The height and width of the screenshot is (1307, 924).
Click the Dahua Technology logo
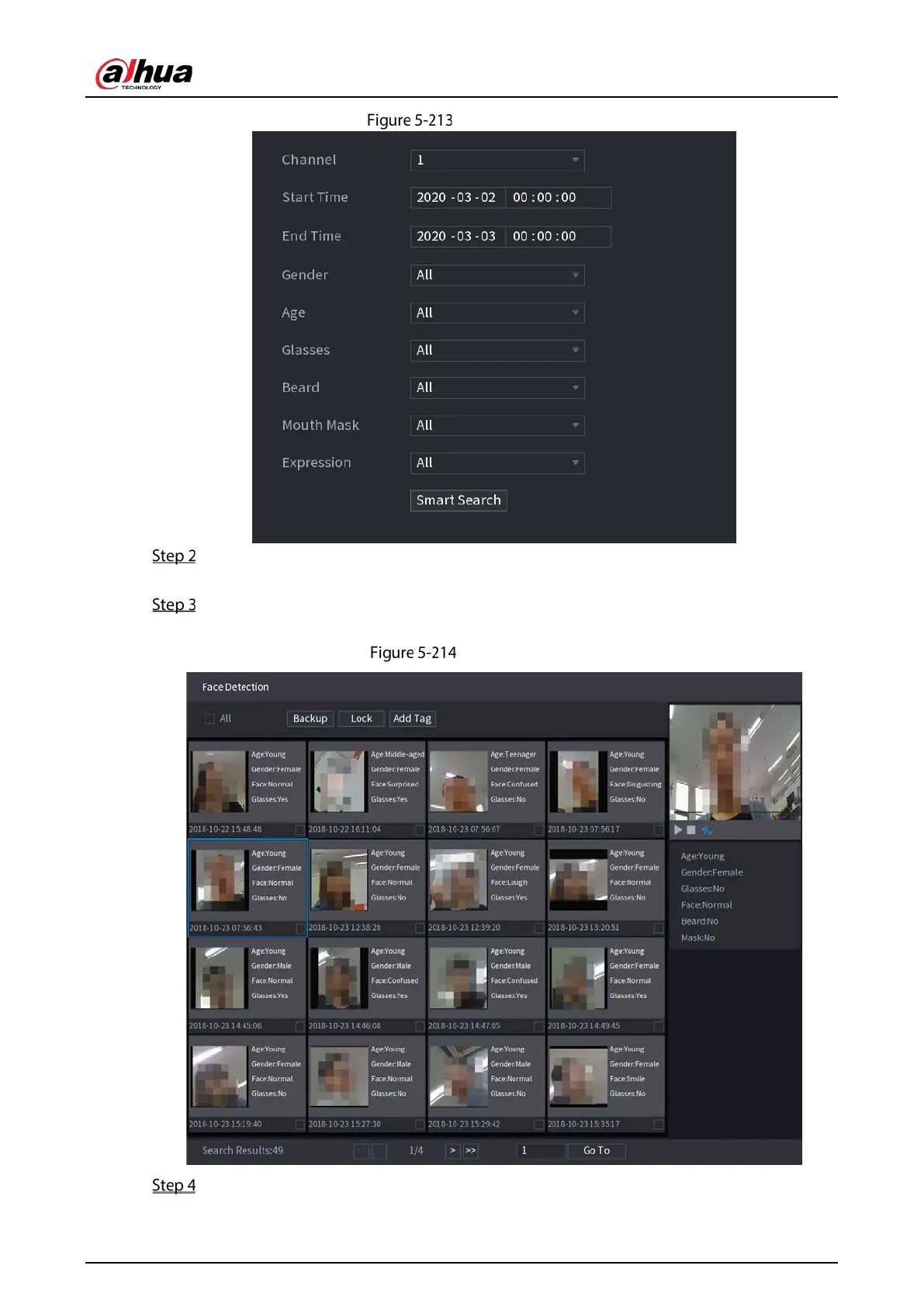coord(144,74)
